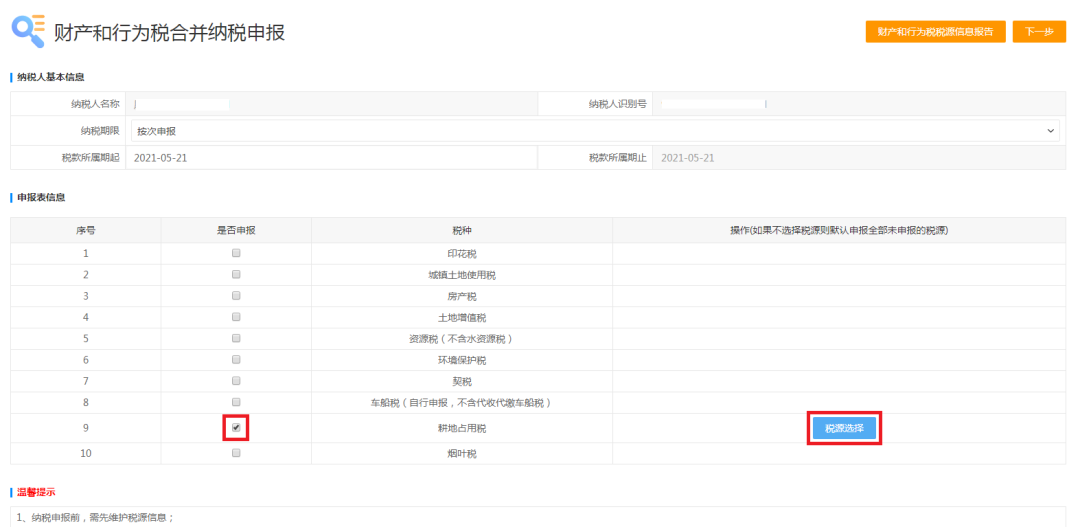Check the 烟叶税 checkbox

point(236,453)
